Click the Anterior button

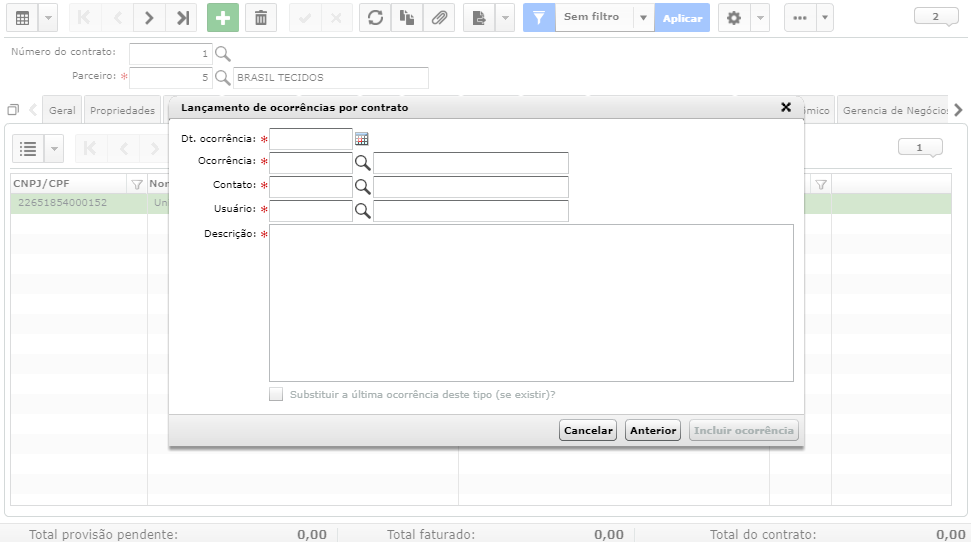[x=653, y=430]
